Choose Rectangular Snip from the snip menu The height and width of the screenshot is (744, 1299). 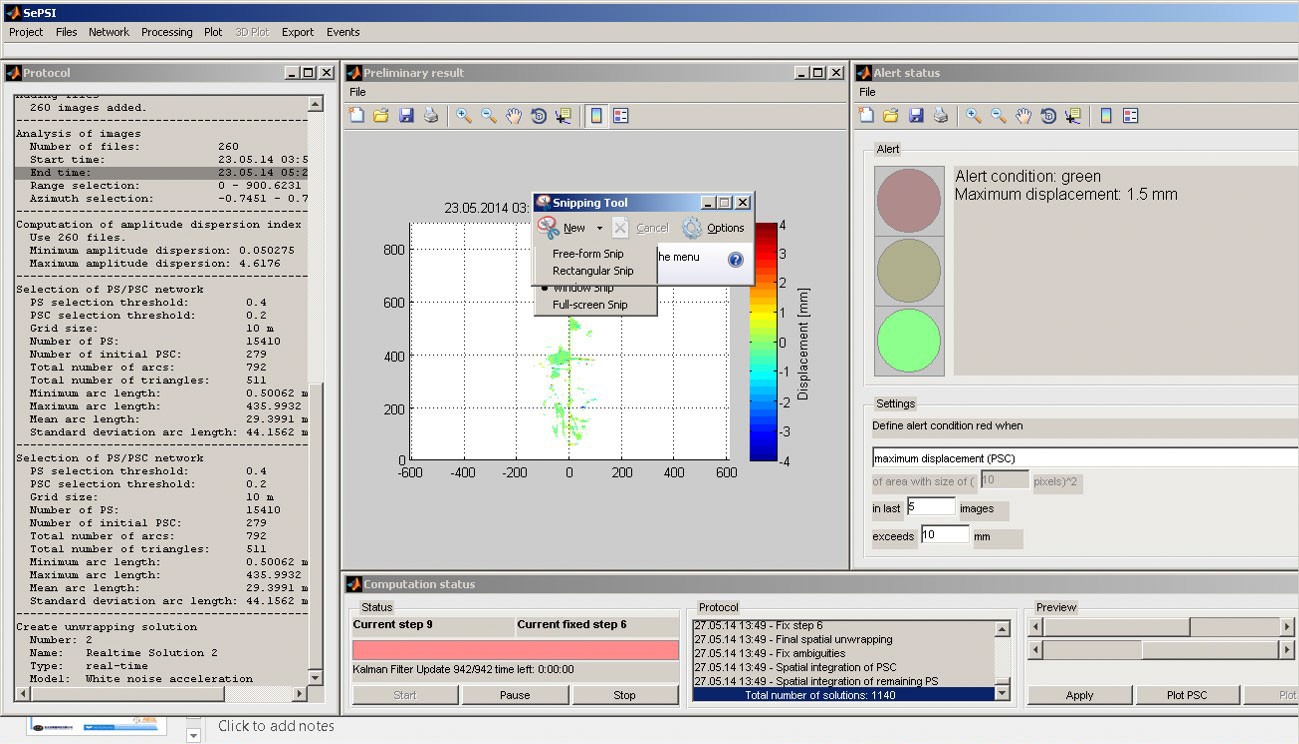click(593, 271)
